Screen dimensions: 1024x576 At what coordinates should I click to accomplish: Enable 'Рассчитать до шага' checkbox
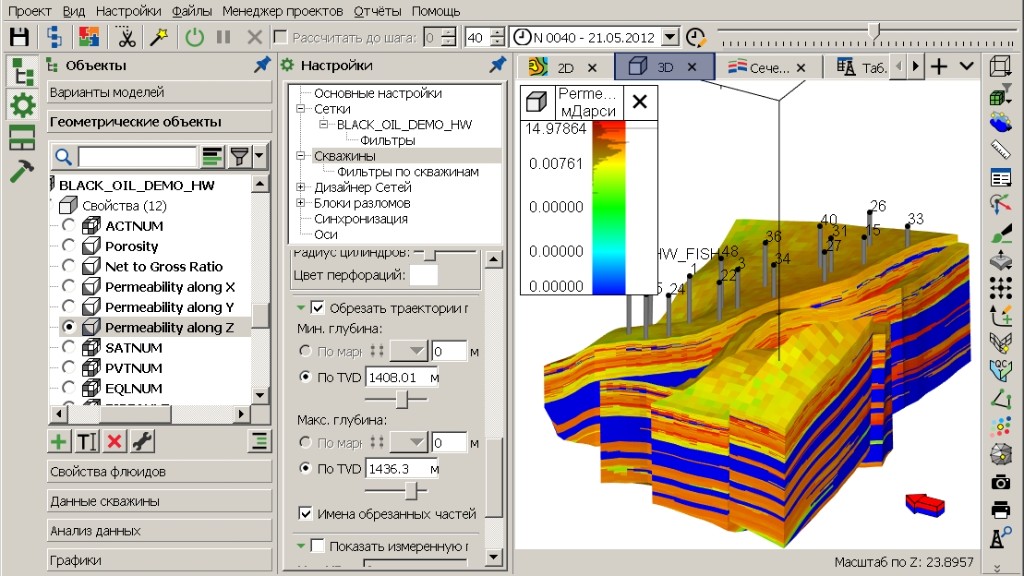coord(280,37)
